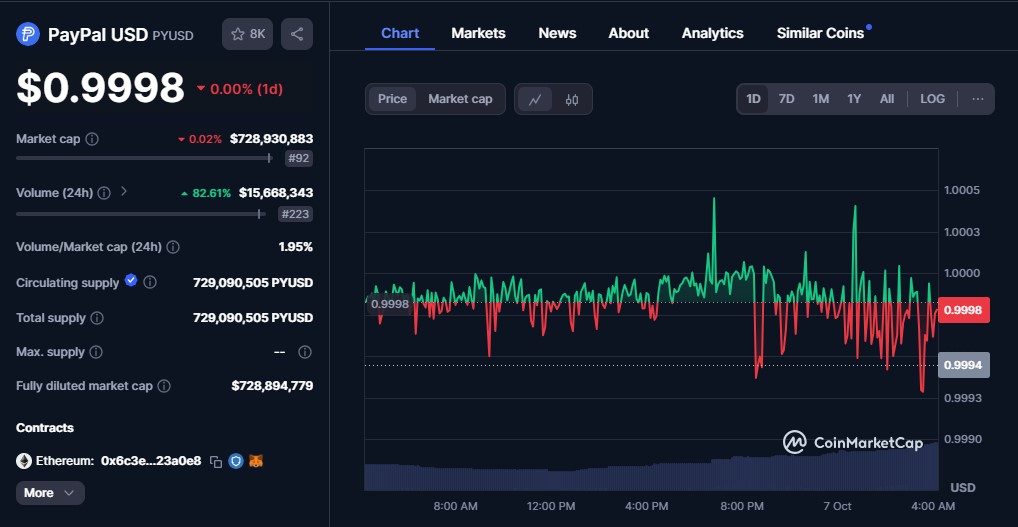Click the Ethereum logo in Contracts
Screen dimensions: 1018x527
[x=24, y=461]
